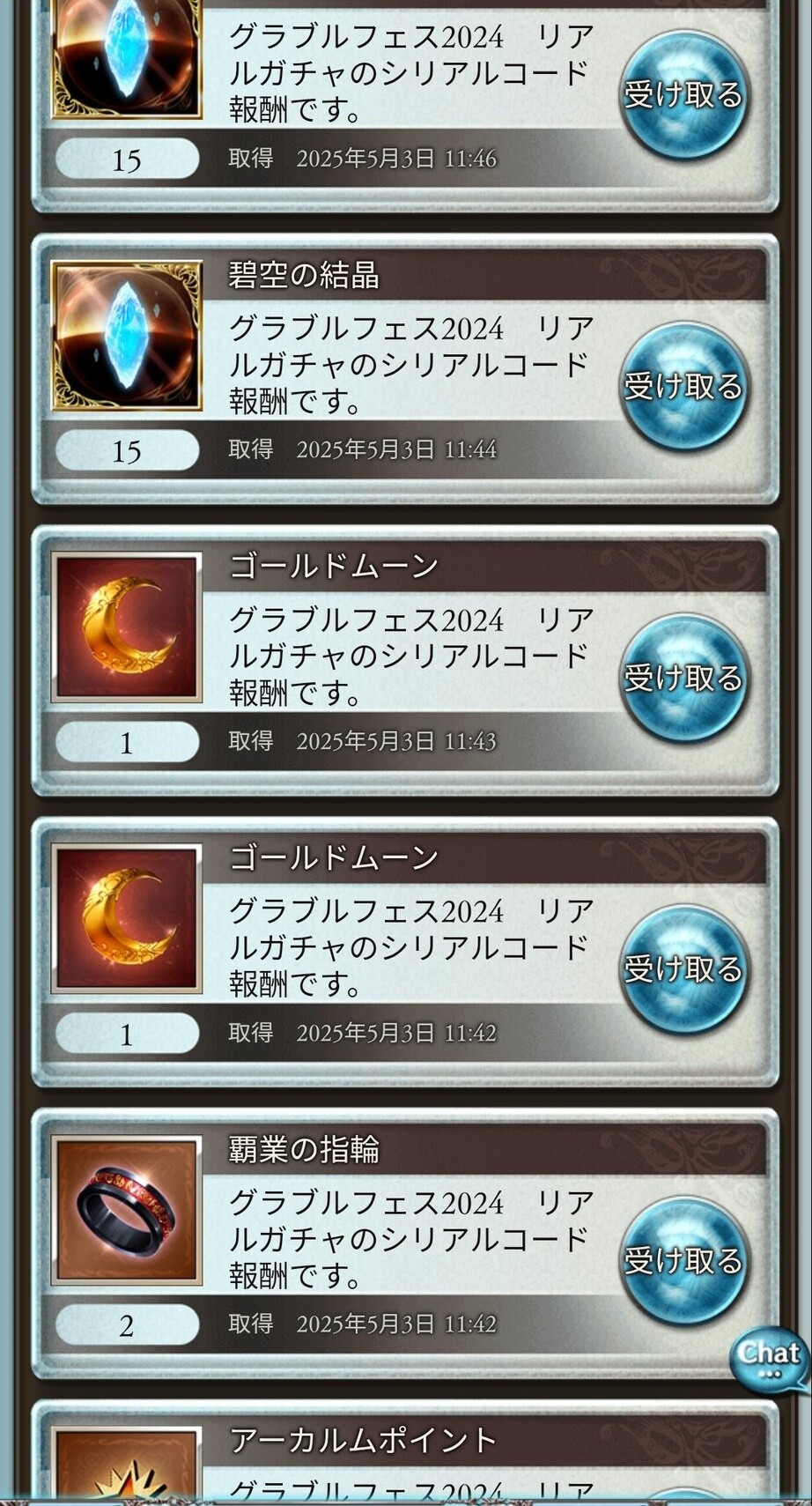Claim the 11:43 ゴールドムーン reward
Viewport: 812px width, 1506px height.
(684, 679)
